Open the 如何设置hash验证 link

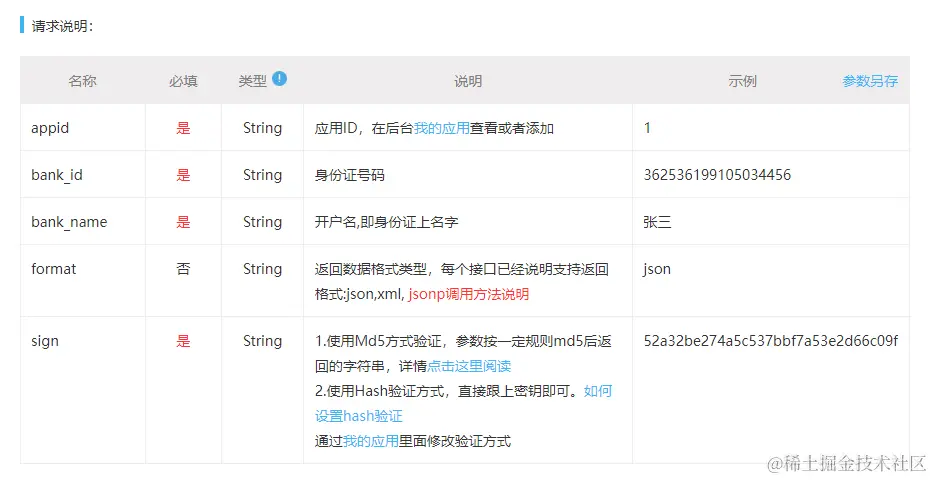(x=597, y=391)
